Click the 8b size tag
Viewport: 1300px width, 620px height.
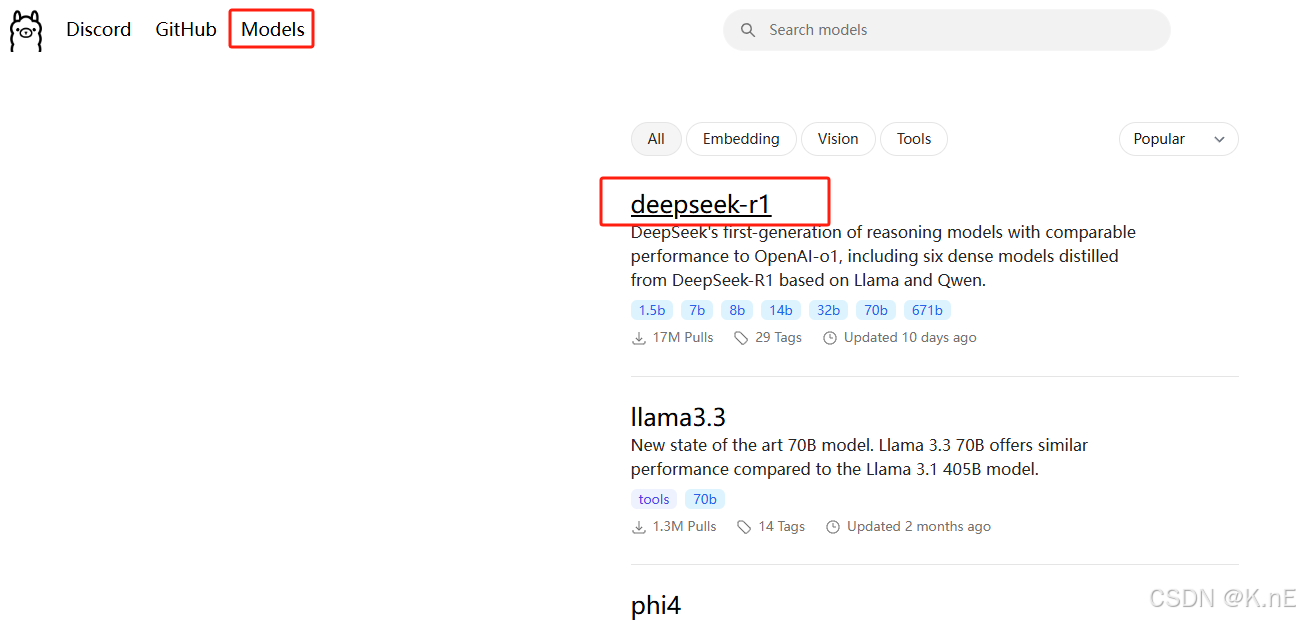coord(737,310)
